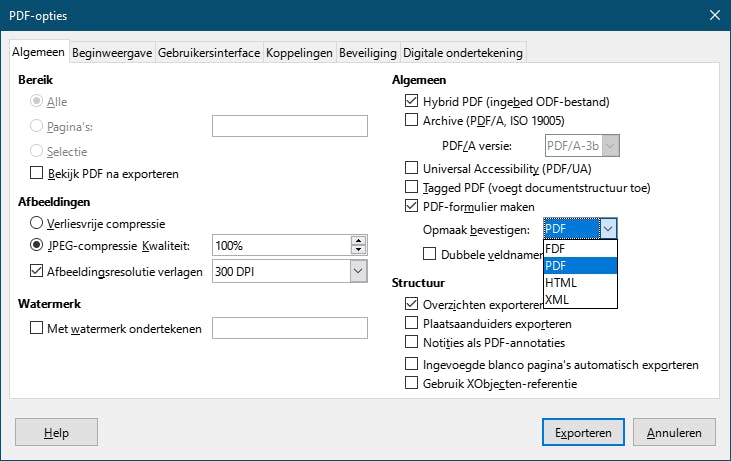The image size is (731, 461).
Task: Uncheck Hybrid PDF option
Action: [412, 101]
